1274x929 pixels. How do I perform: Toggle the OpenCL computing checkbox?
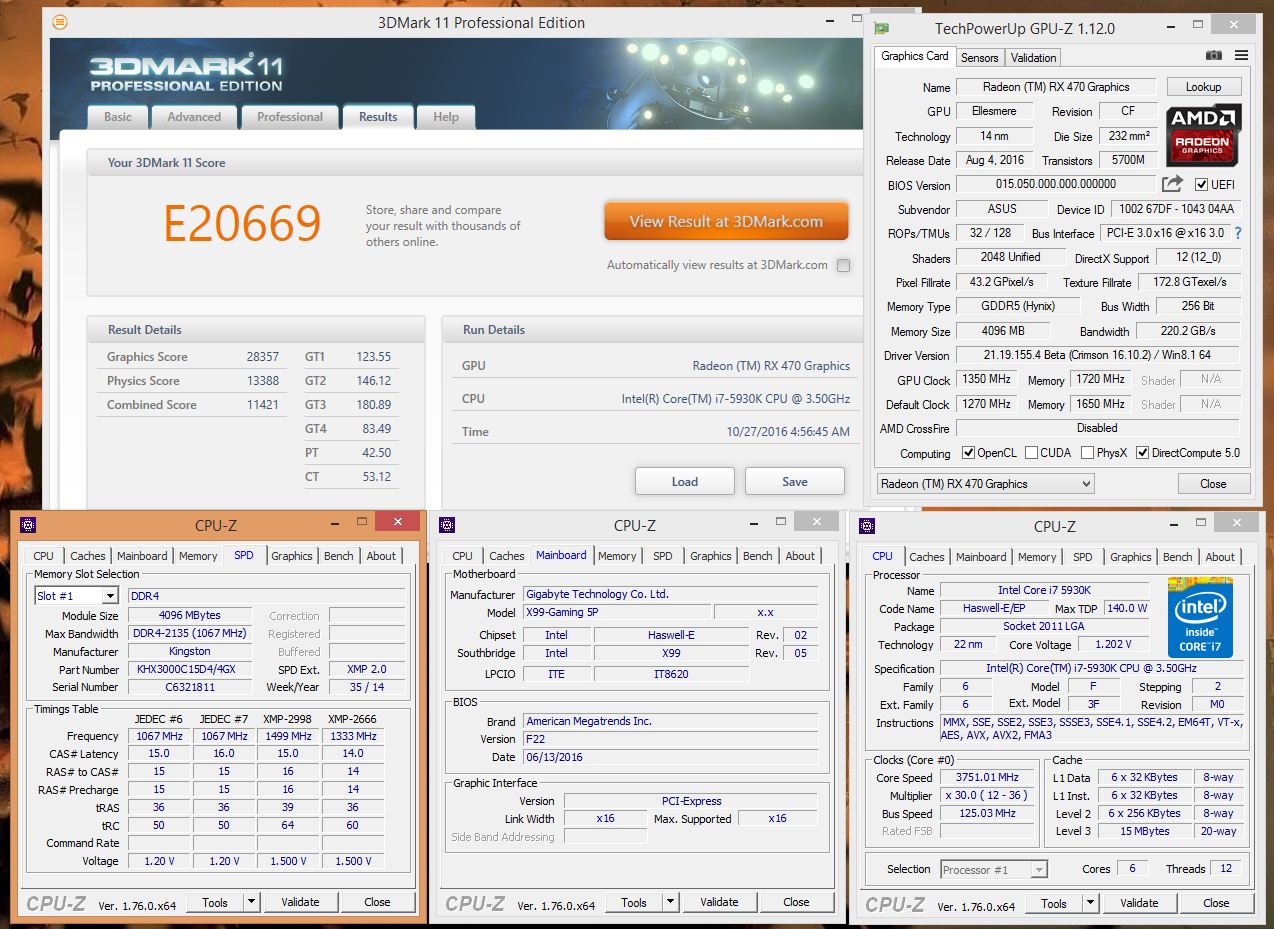(x=968, y=453)
